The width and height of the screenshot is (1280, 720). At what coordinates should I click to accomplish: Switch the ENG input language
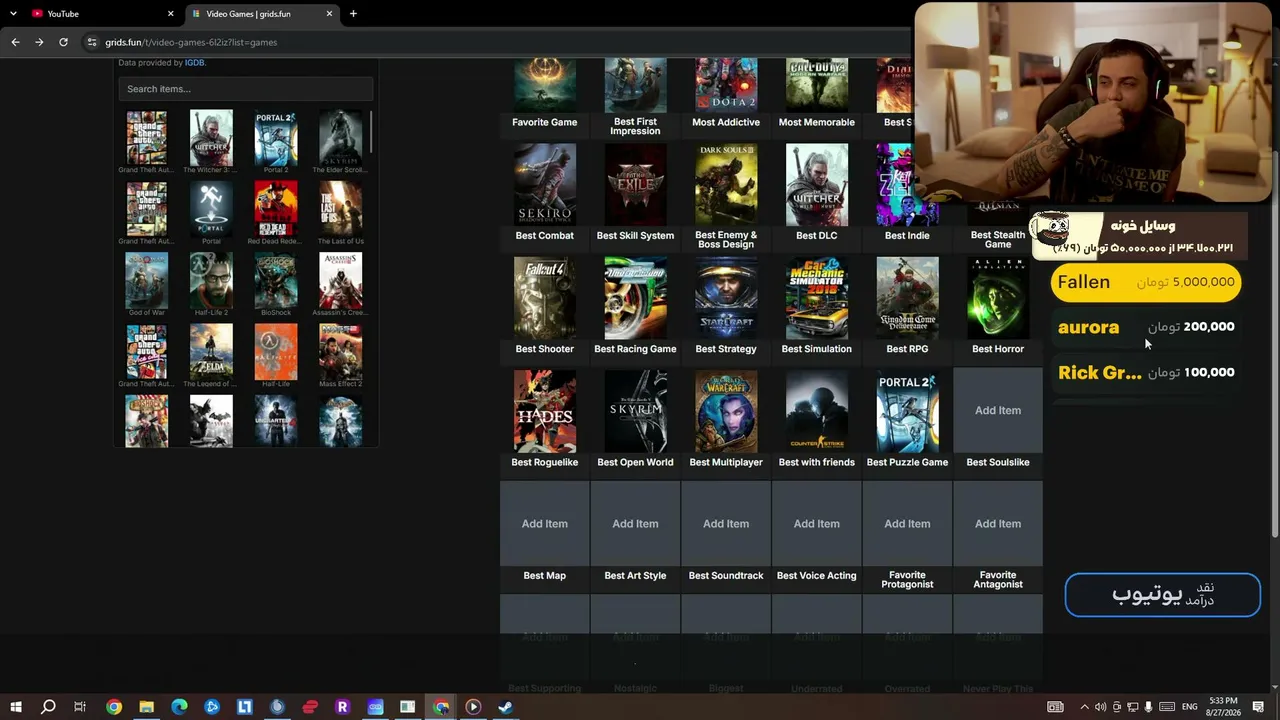click(1190, 707)
